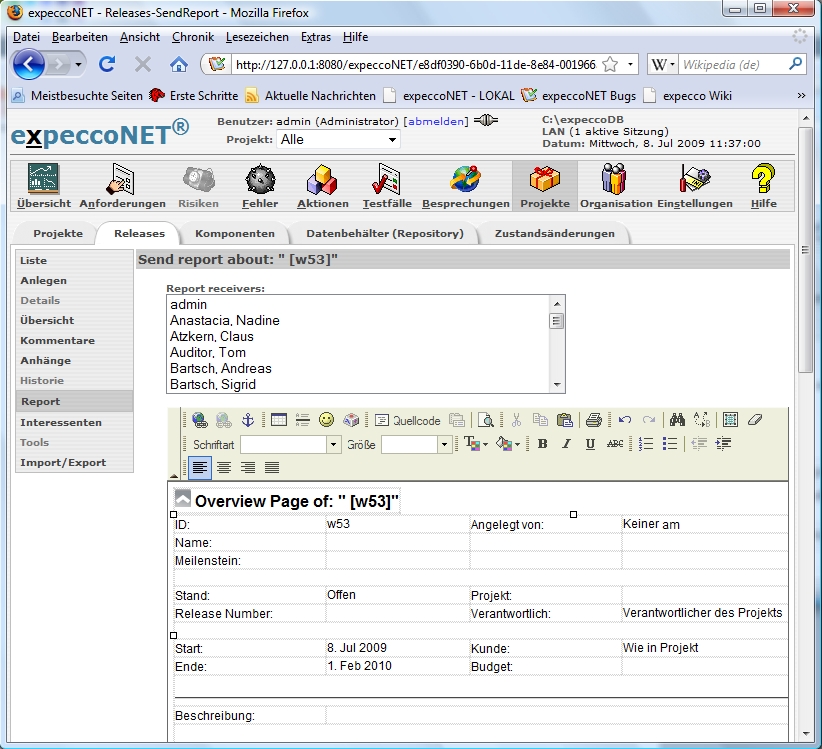
Task: Open the Lesezeichen menu
Action: click(x=257, y=37)
